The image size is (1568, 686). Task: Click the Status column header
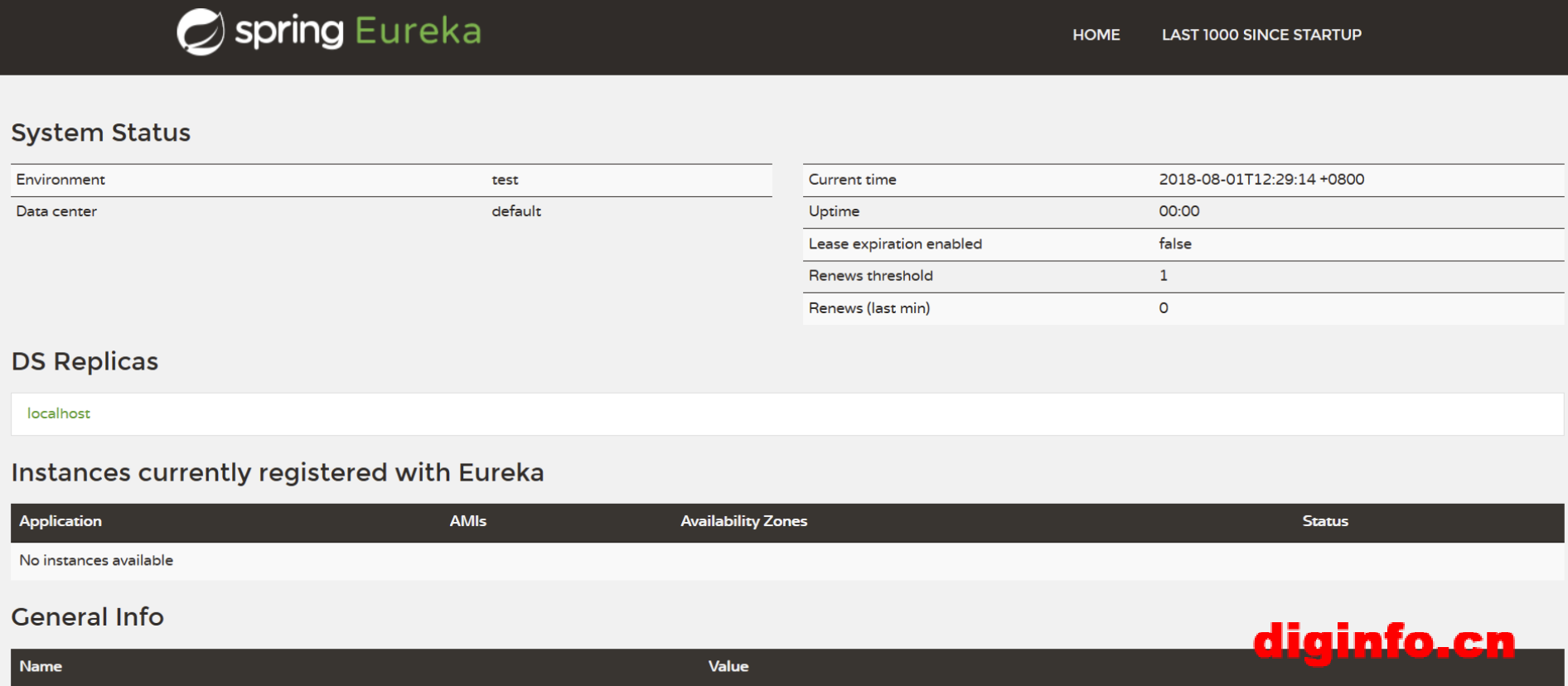pyautogui.click(x=1324, y=521)
